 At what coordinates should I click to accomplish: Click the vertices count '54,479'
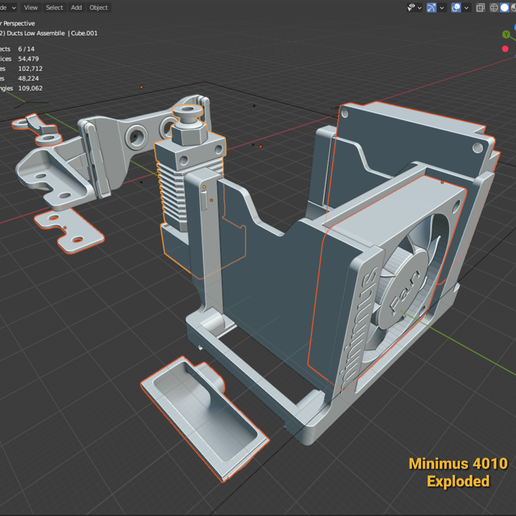pyautogui.click(x=29, y=59)
